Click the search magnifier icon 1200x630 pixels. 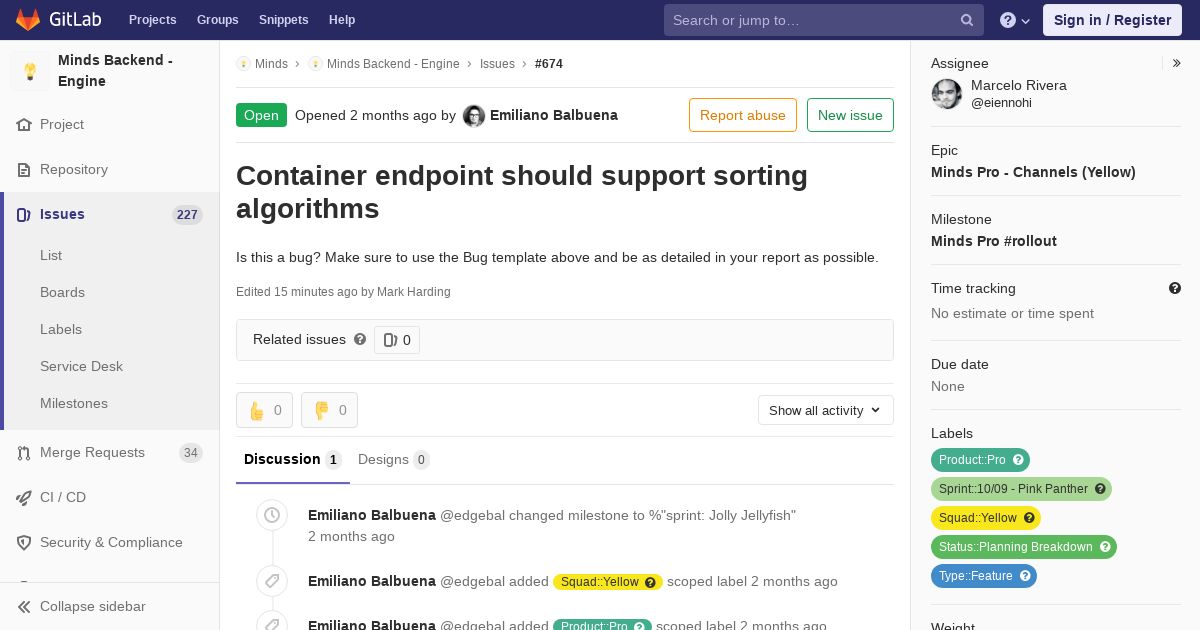coord(967,20)
